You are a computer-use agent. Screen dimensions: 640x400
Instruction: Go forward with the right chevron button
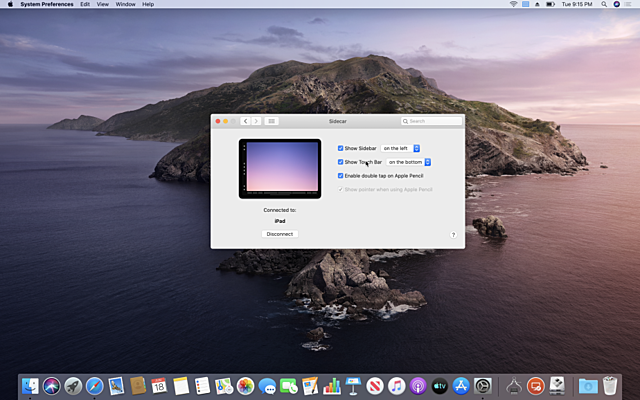pos(256,121)
